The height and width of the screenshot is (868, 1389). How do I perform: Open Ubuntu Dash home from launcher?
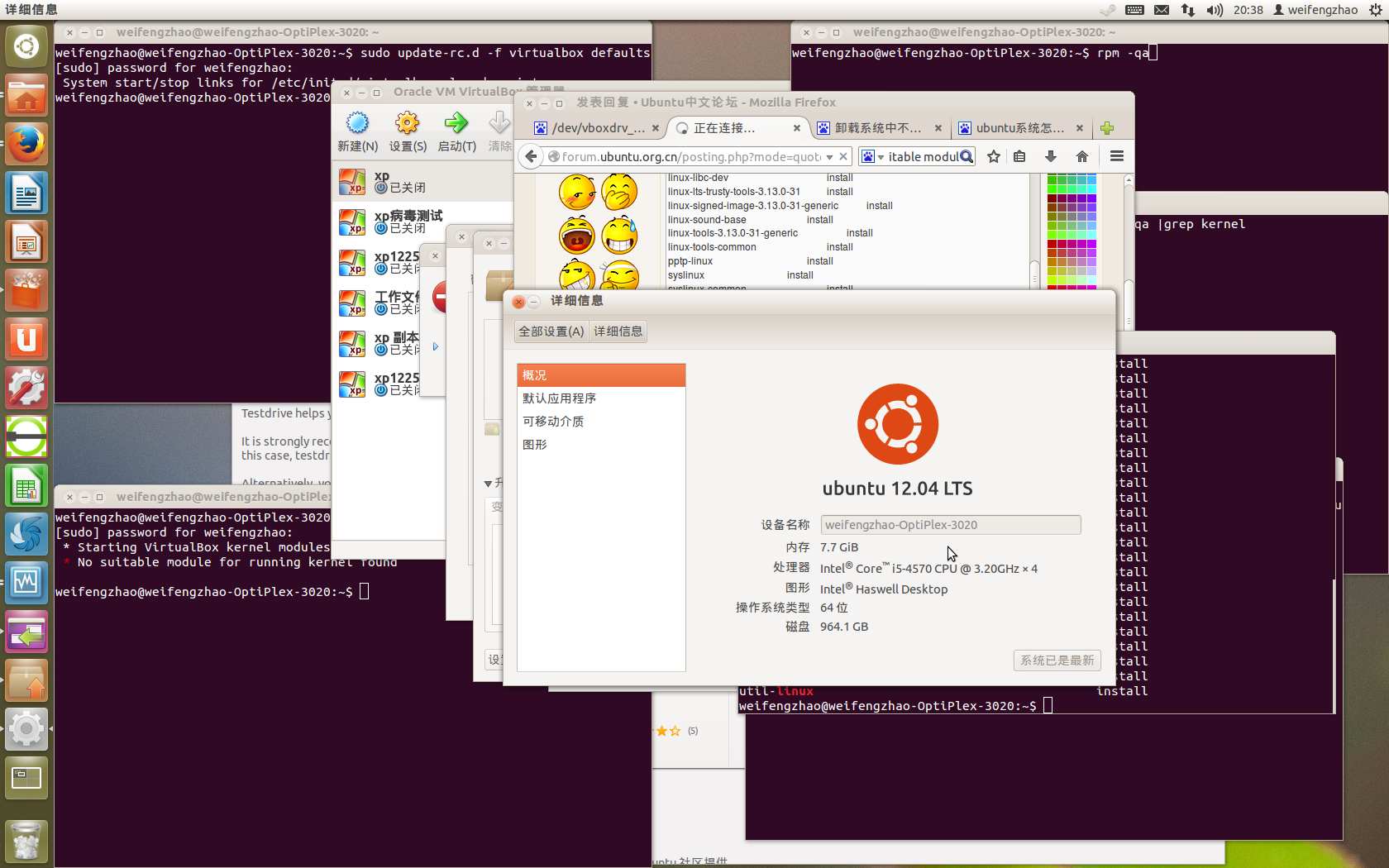pos(26,46)
